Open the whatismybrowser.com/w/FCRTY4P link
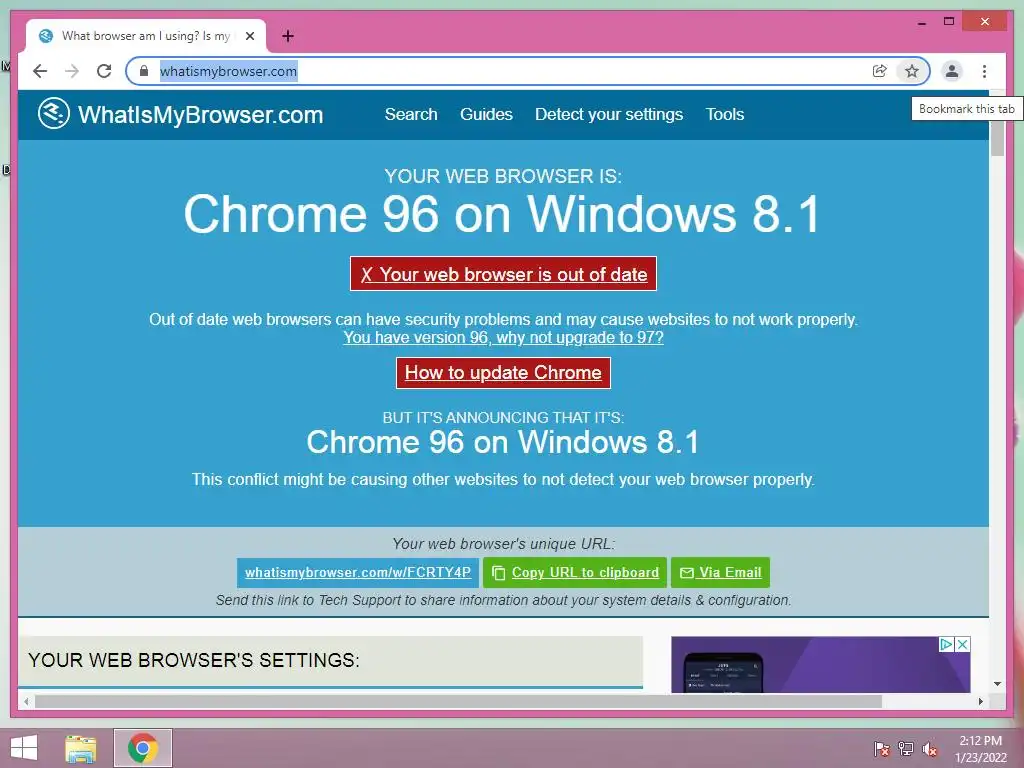1024x768 pixels. (358, 572)
